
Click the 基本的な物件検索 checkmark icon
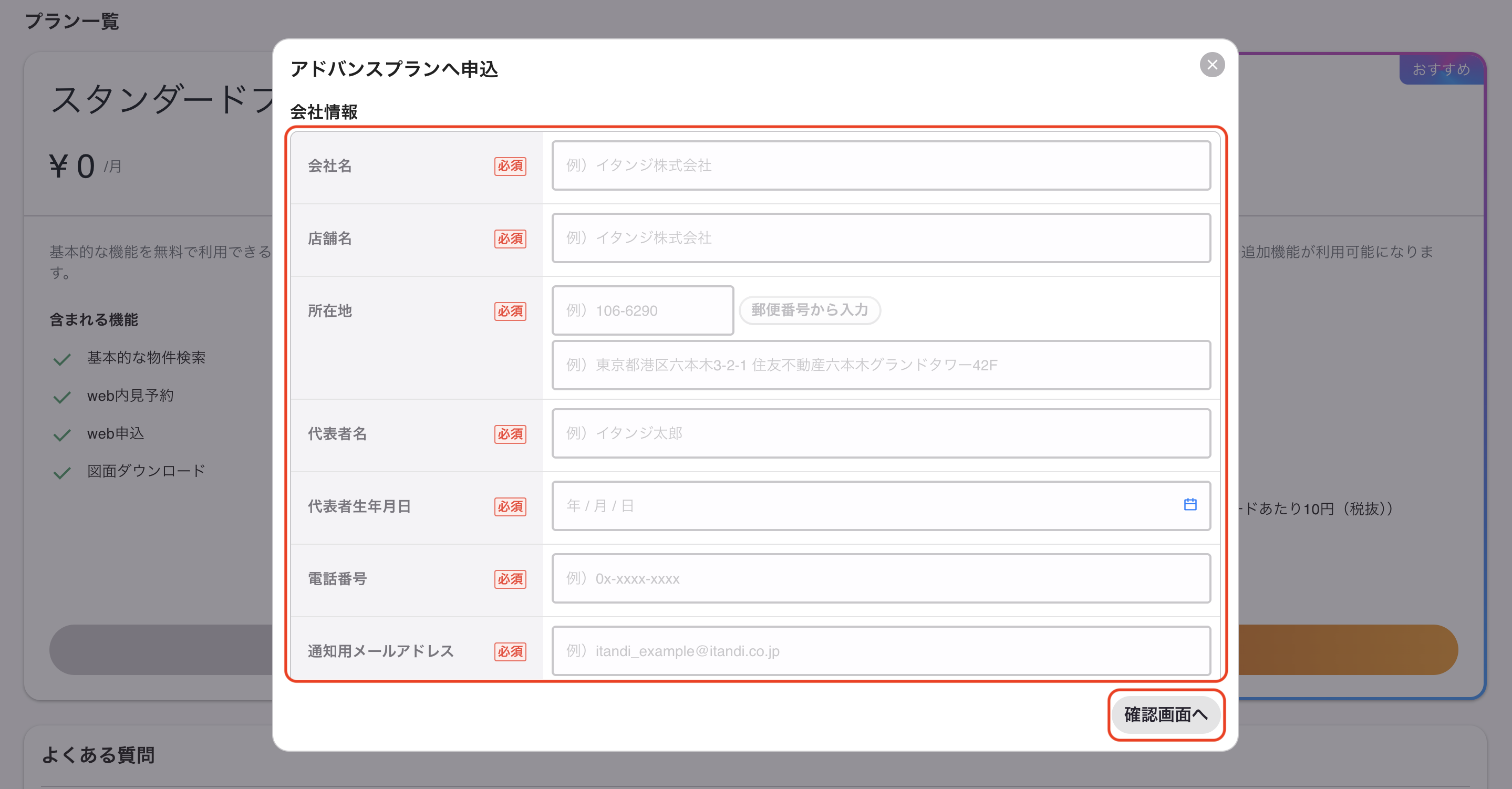pyautogui.click(x=61, y=359)
